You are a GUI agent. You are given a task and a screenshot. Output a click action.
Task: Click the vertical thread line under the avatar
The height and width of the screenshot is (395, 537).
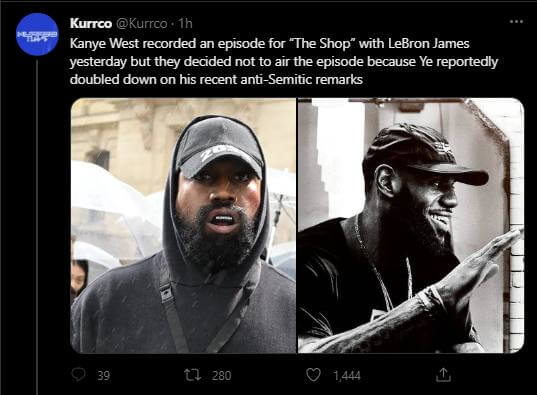[37, 227]
